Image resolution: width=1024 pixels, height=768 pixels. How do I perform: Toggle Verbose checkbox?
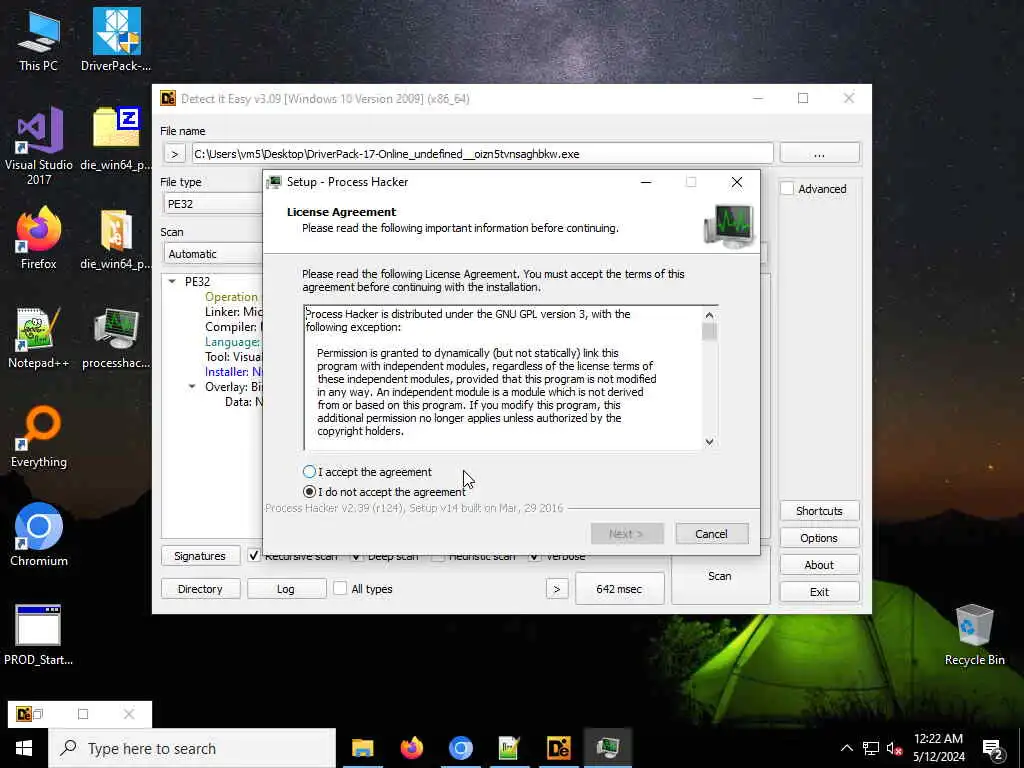coord(534,556)
